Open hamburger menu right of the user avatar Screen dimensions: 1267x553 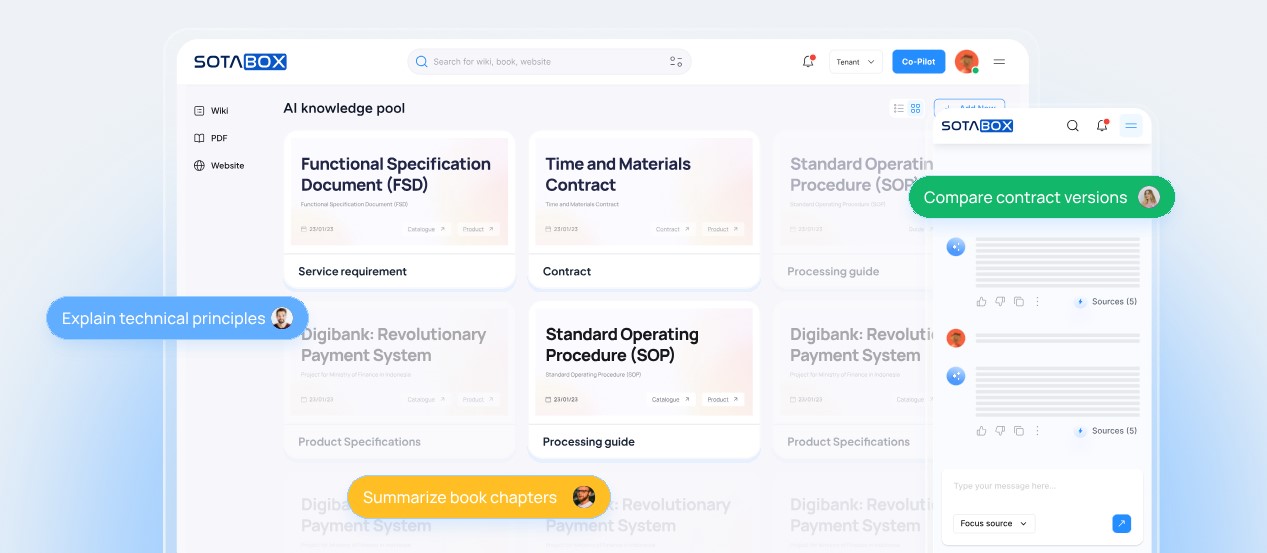click(x=999, y=62)
